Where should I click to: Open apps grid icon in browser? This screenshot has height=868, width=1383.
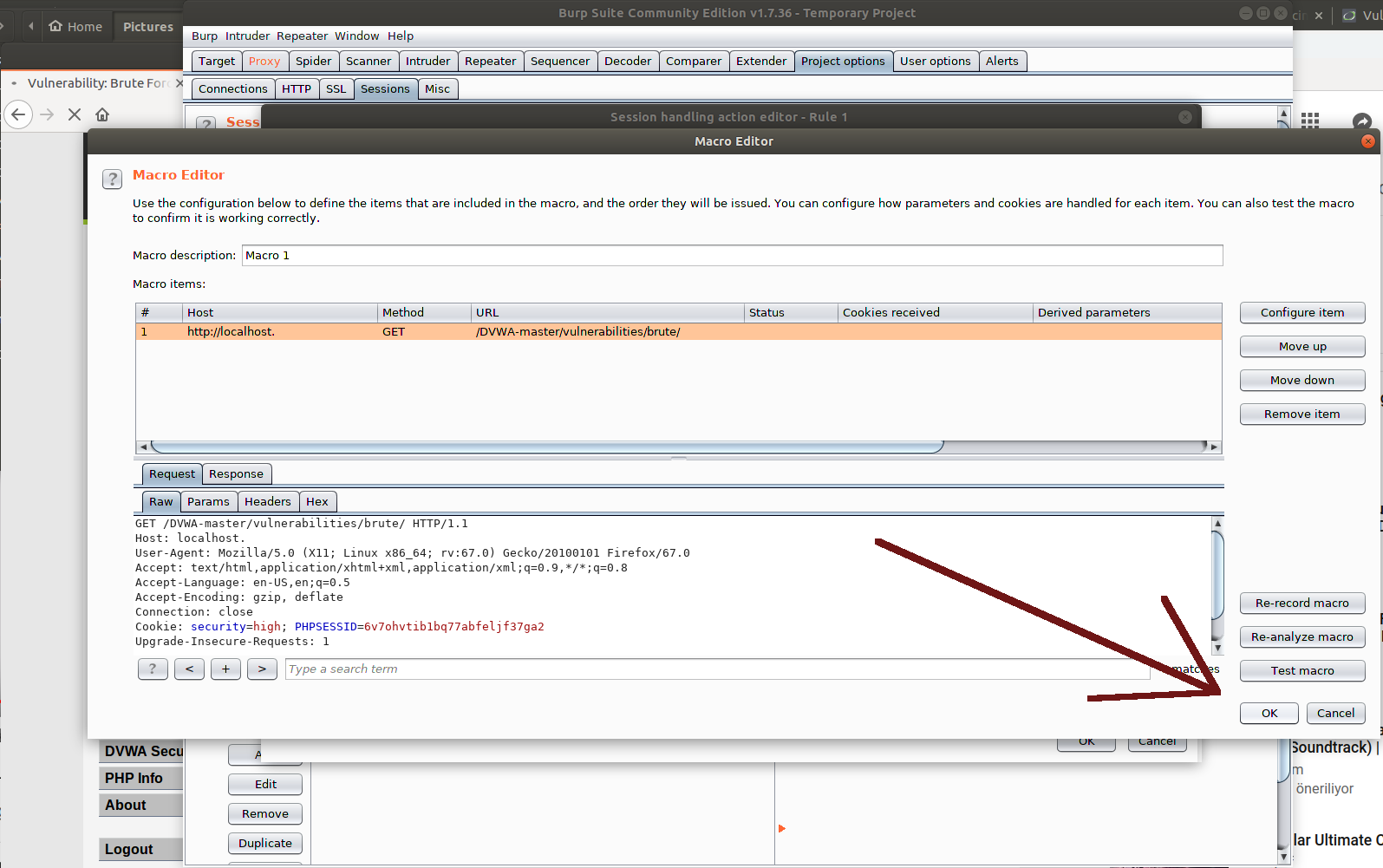1310,121
